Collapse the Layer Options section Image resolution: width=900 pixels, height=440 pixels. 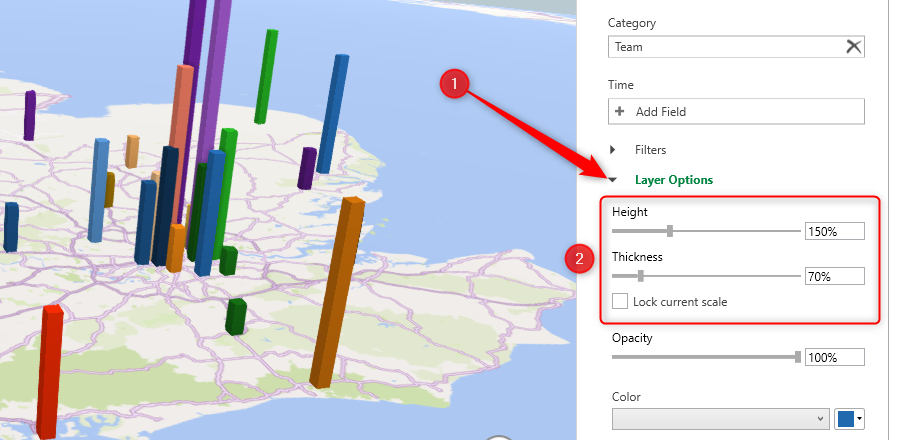pyautogui.click(x=612, y=181)
